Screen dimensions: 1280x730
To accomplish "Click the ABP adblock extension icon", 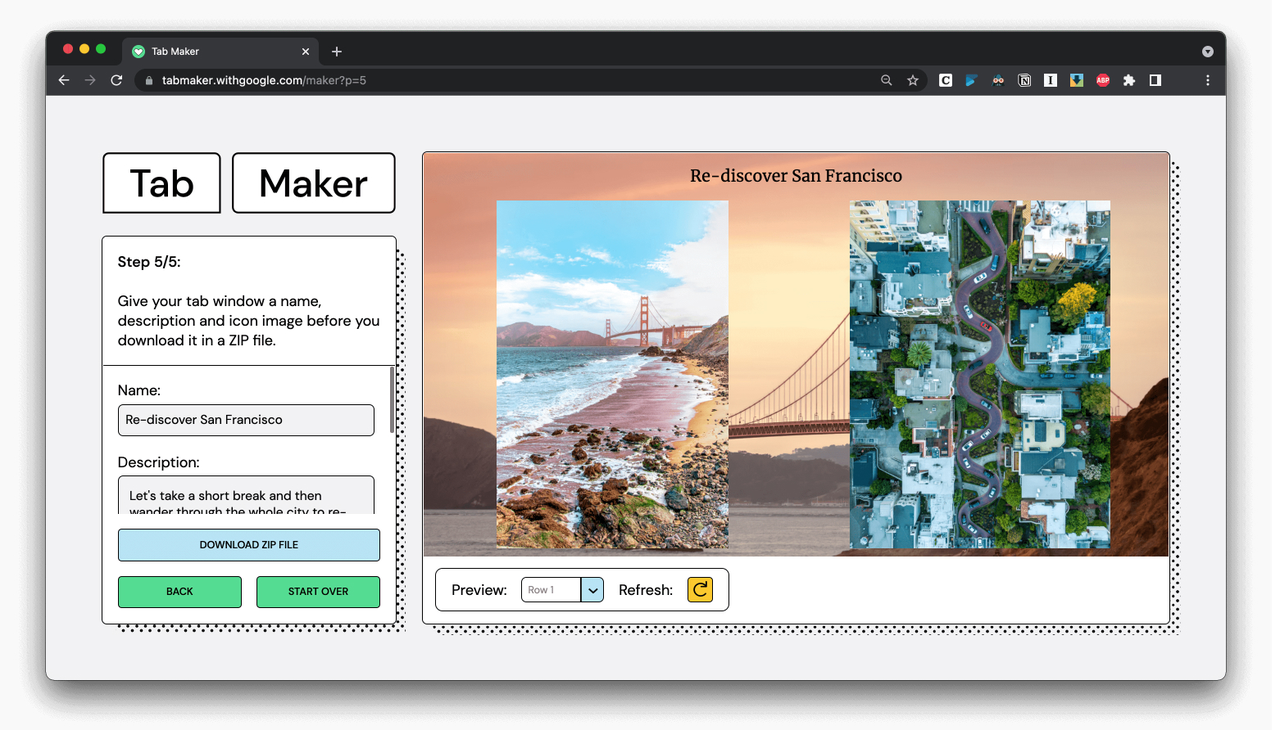I will (1103, 80).
